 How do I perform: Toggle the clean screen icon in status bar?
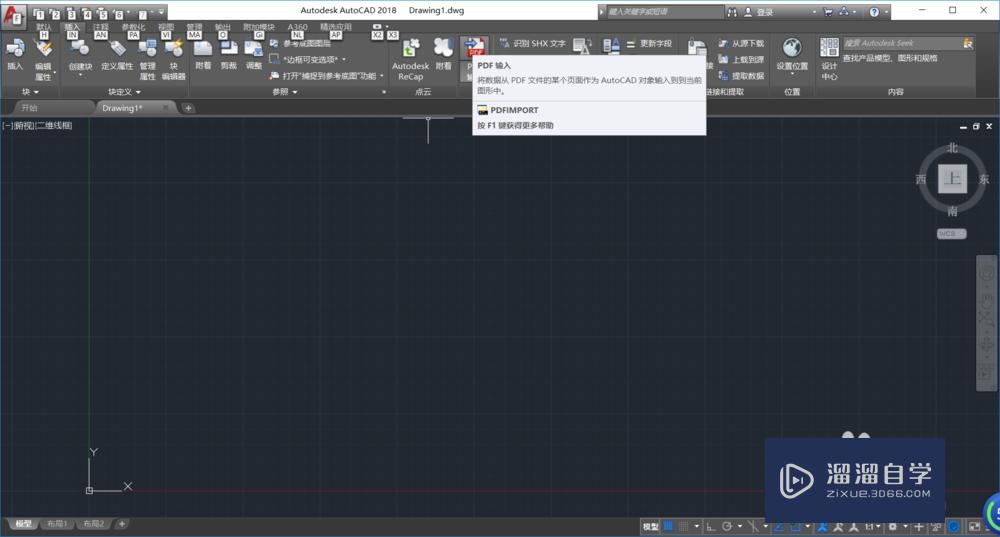pos(974,527)
